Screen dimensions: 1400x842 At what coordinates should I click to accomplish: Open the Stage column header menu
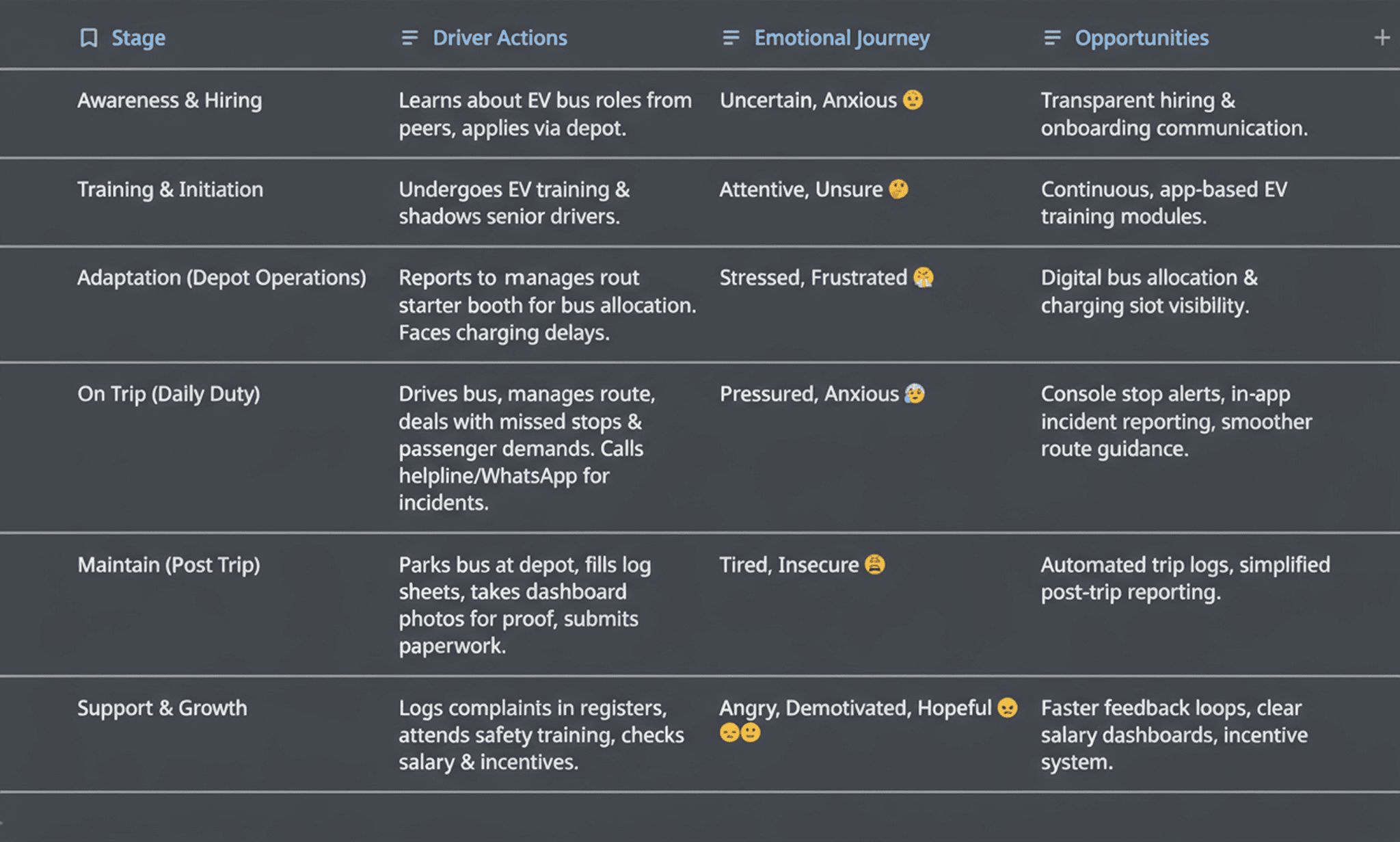coord(138,38)
